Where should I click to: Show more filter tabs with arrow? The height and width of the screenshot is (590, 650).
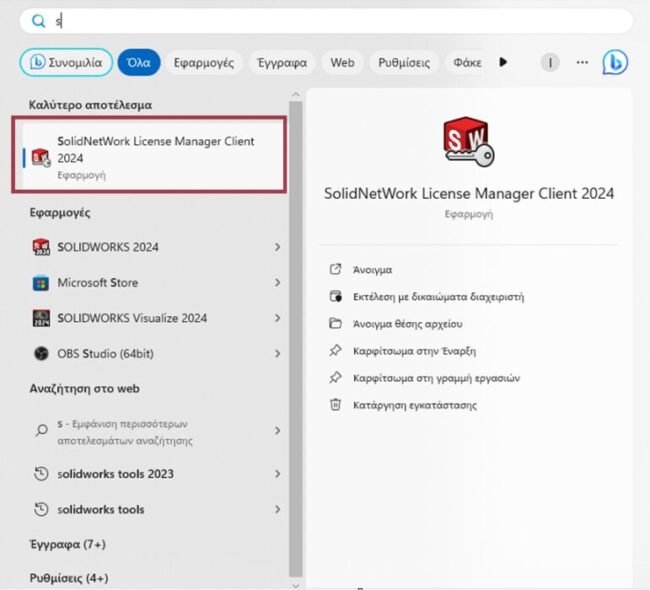(503, 62)
